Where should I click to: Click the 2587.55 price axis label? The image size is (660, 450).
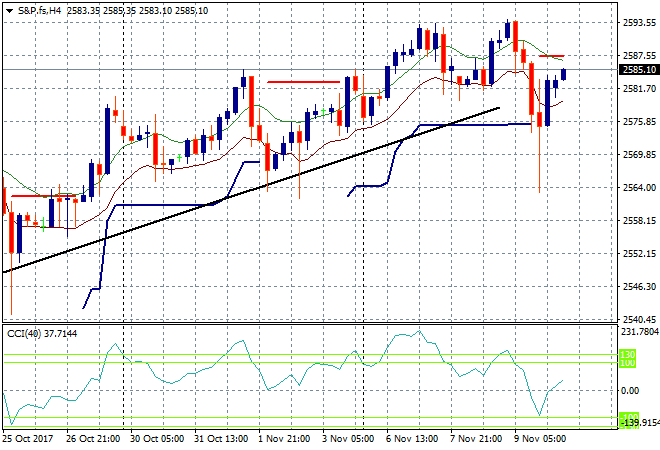[639, 56]
